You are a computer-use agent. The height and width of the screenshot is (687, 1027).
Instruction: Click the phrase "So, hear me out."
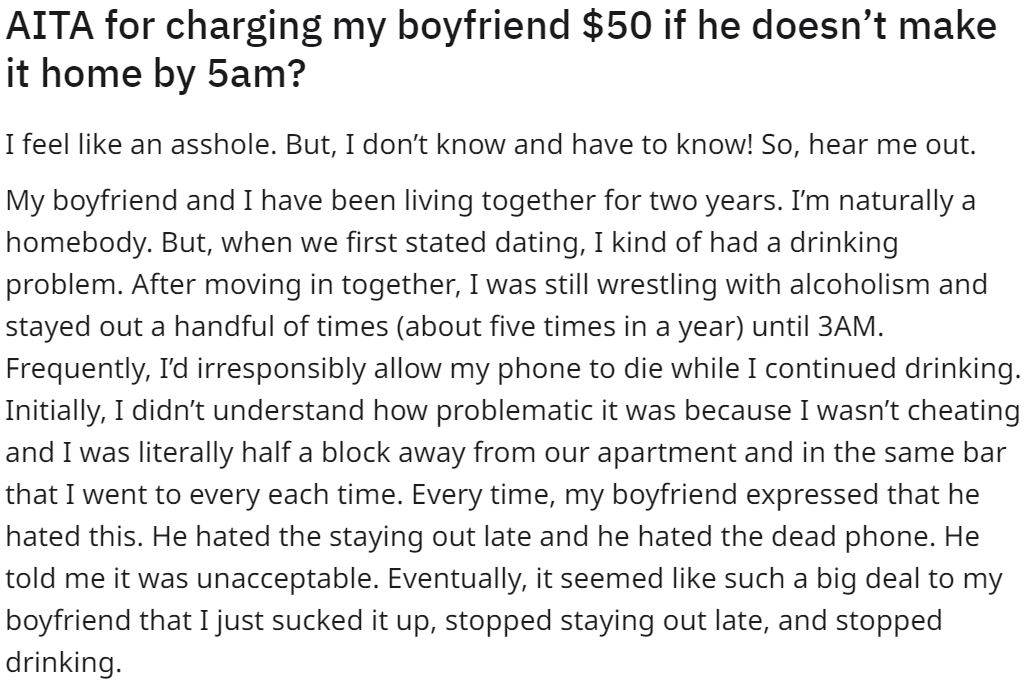pyautogui.click(x=868, y=144)
